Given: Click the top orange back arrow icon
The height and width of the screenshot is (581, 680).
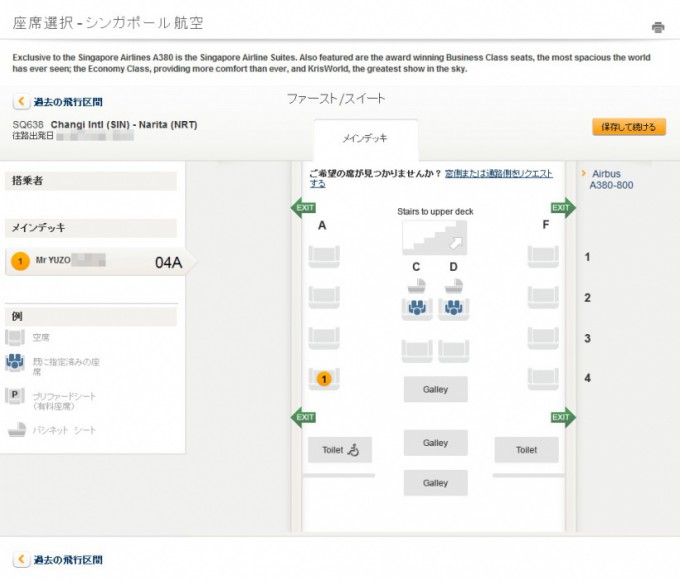Looking at the screenshot, I should tap(21, 101).
